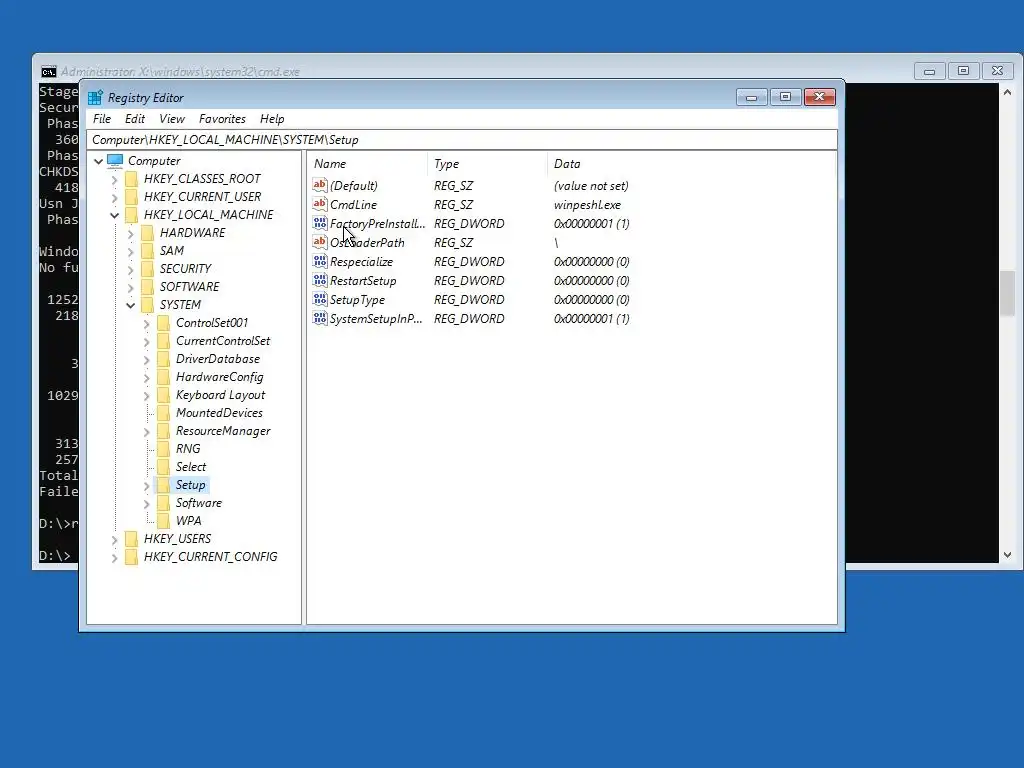1024x768 pixels.
Task: Click the cmd.exe window scrollbar thumb
Action: pyautogui.click(x=1007, y=293)
